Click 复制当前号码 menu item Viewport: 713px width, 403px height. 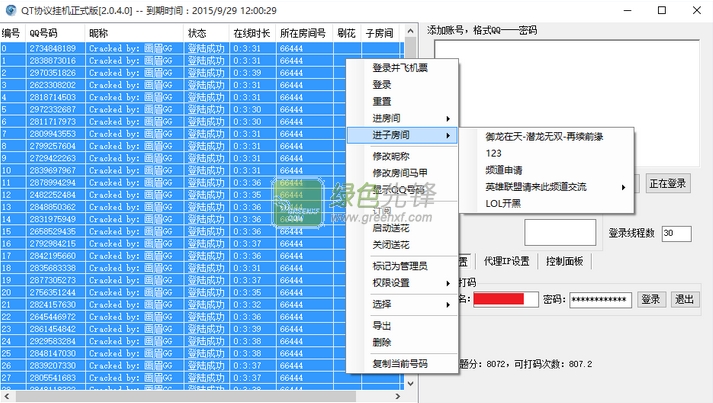click(402, 363)
